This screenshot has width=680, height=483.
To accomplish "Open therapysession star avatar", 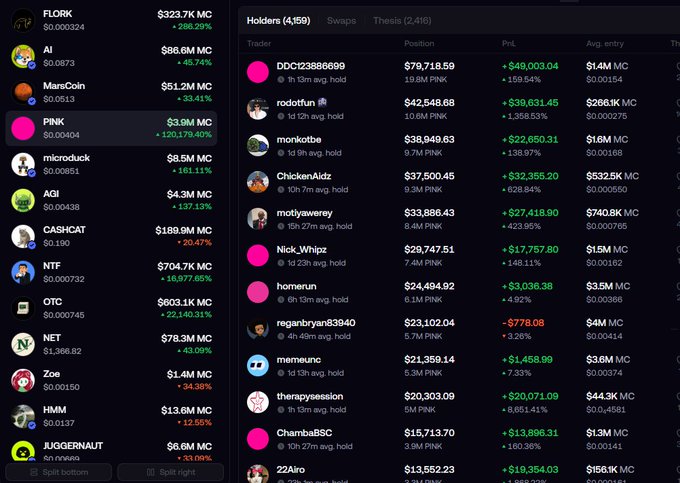I will pyautogui.click(x=258, y=402).
